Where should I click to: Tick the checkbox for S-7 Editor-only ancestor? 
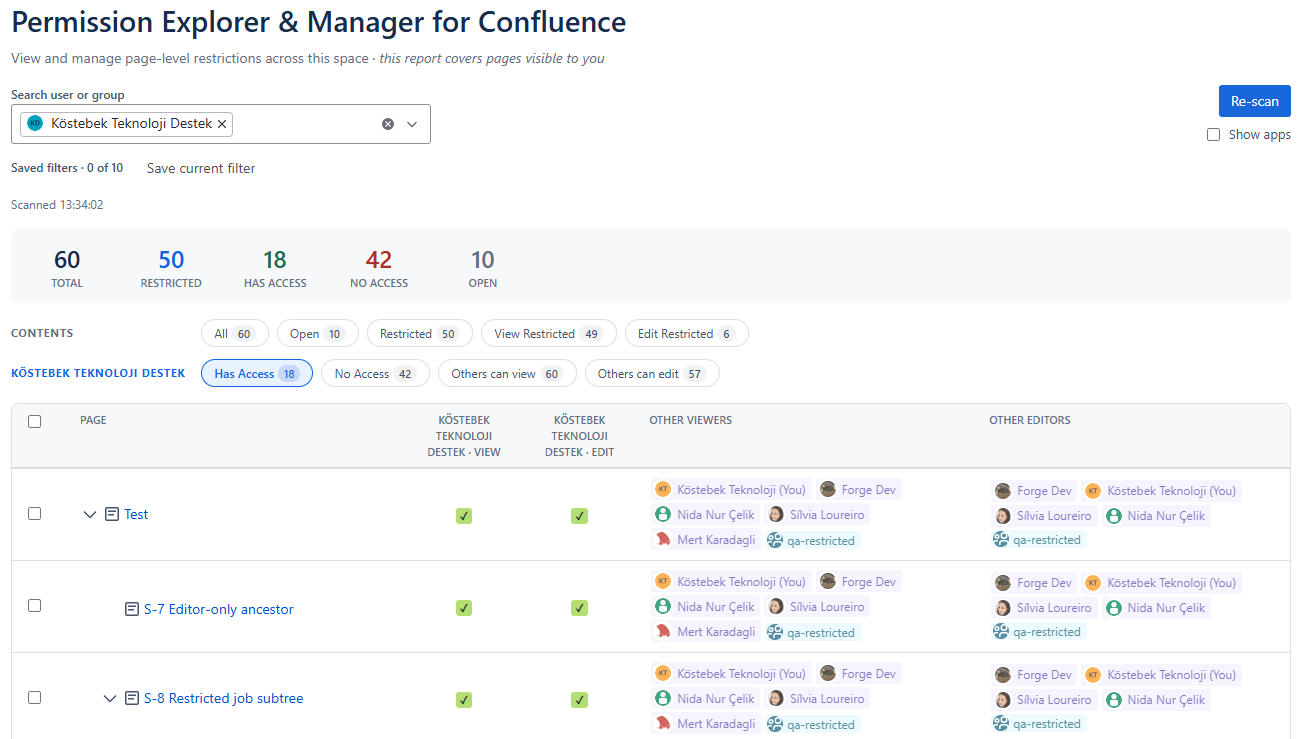click(x=35, y=605)
